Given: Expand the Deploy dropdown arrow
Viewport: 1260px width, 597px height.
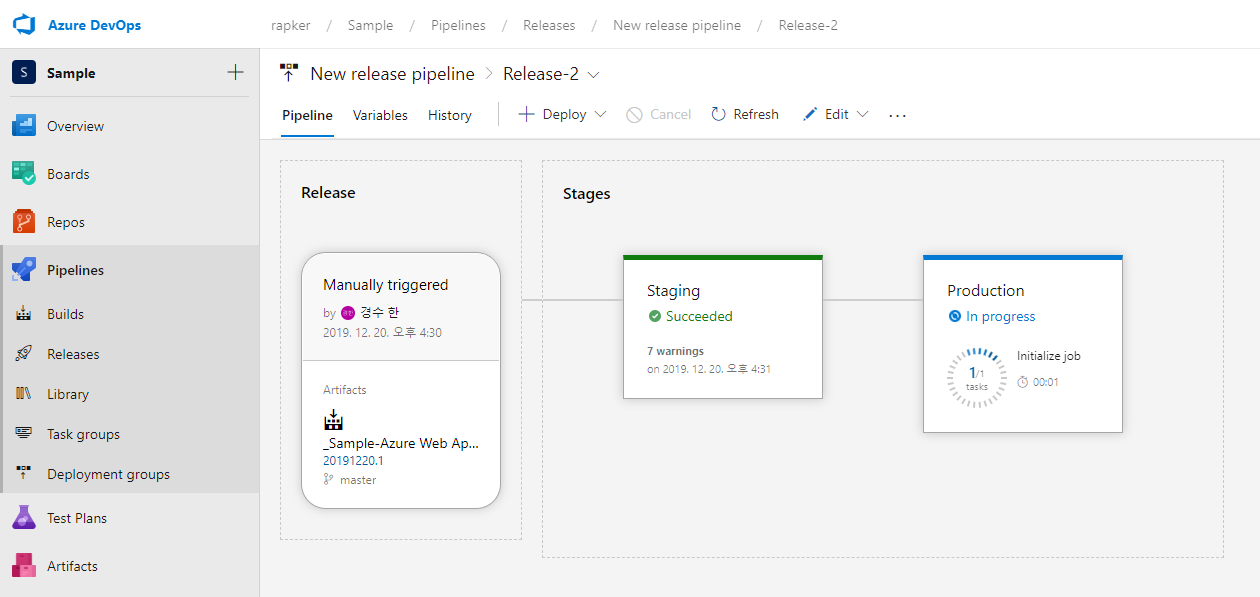Looking at the screenshot, I should point(600,114).
